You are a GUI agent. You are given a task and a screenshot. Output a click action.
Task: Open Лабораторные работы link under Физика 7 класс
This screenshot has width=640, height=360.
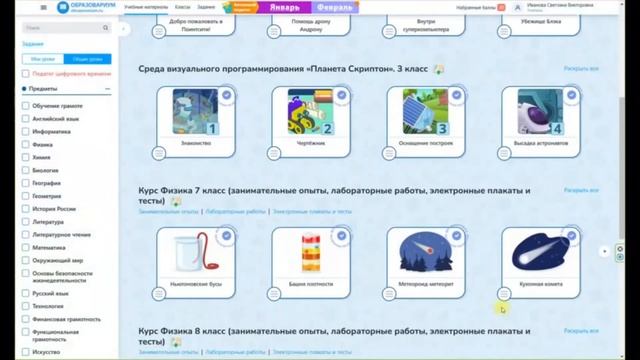236,212
